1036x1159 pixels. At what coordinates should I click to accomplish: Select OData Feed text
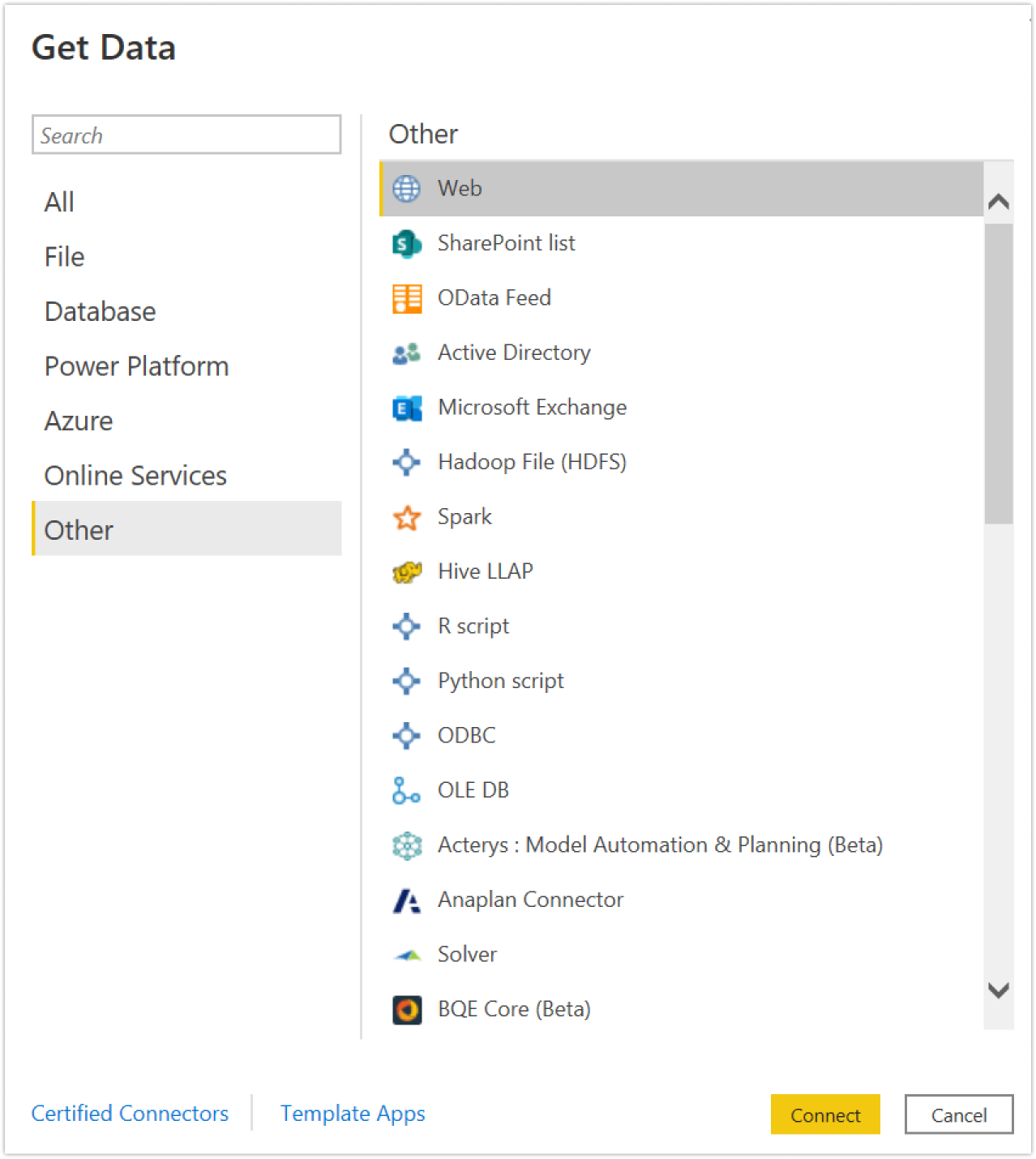[x=494, y=297]
